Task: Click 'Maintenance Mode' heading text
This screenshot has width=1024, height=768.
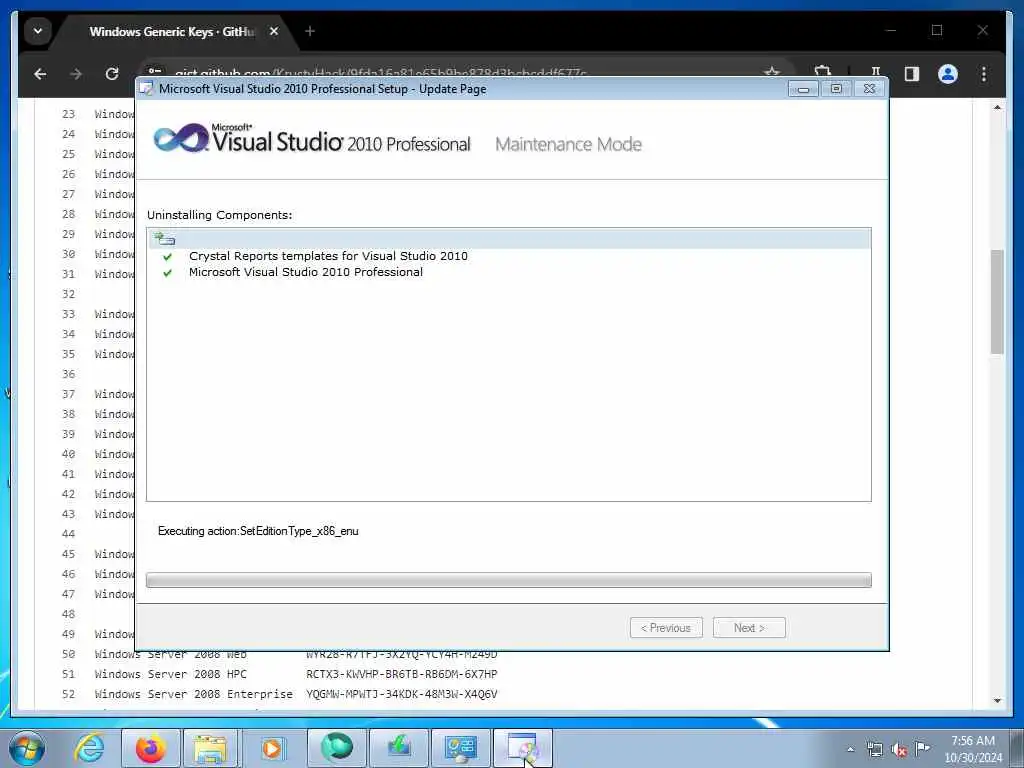Action: click(568, 144)
